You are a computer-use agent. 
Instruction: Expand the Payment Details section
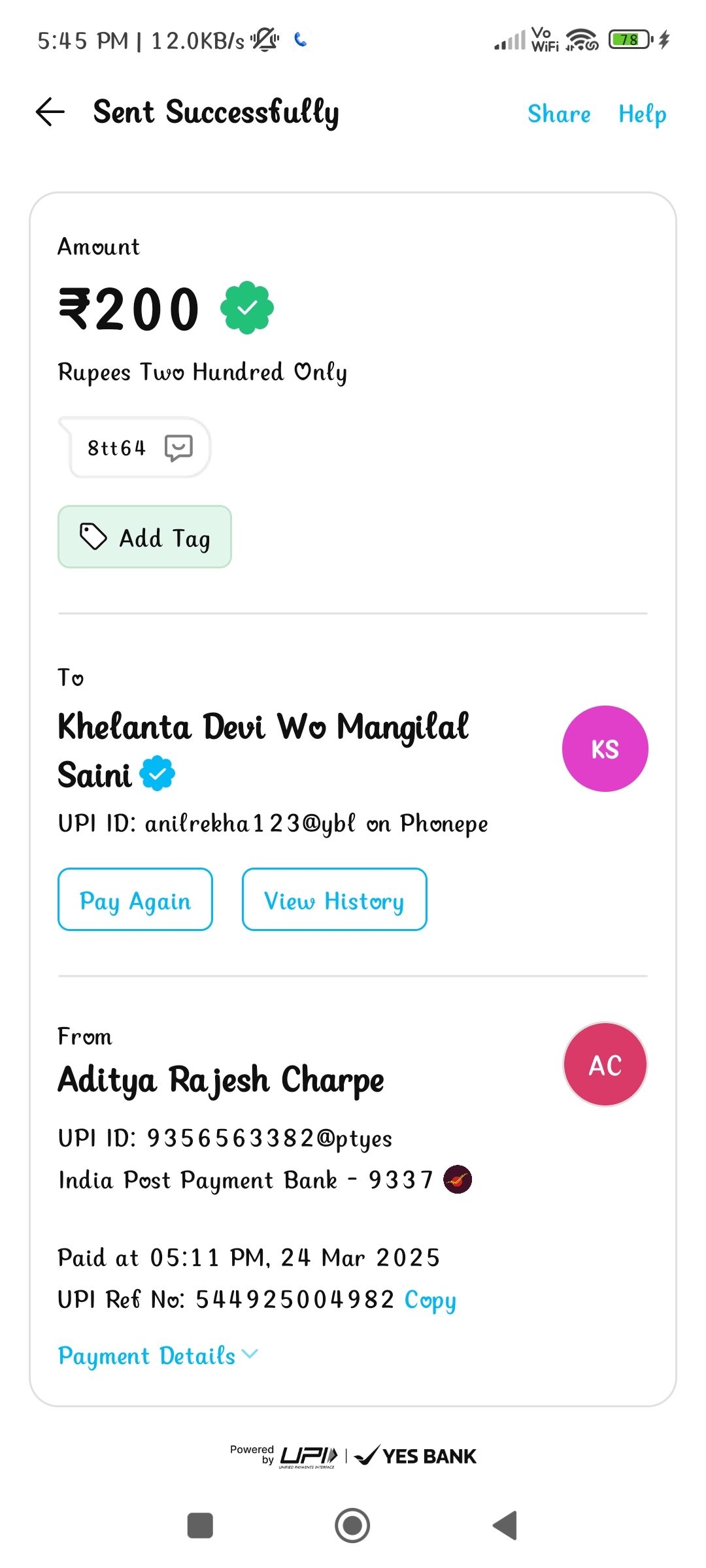158,1356
